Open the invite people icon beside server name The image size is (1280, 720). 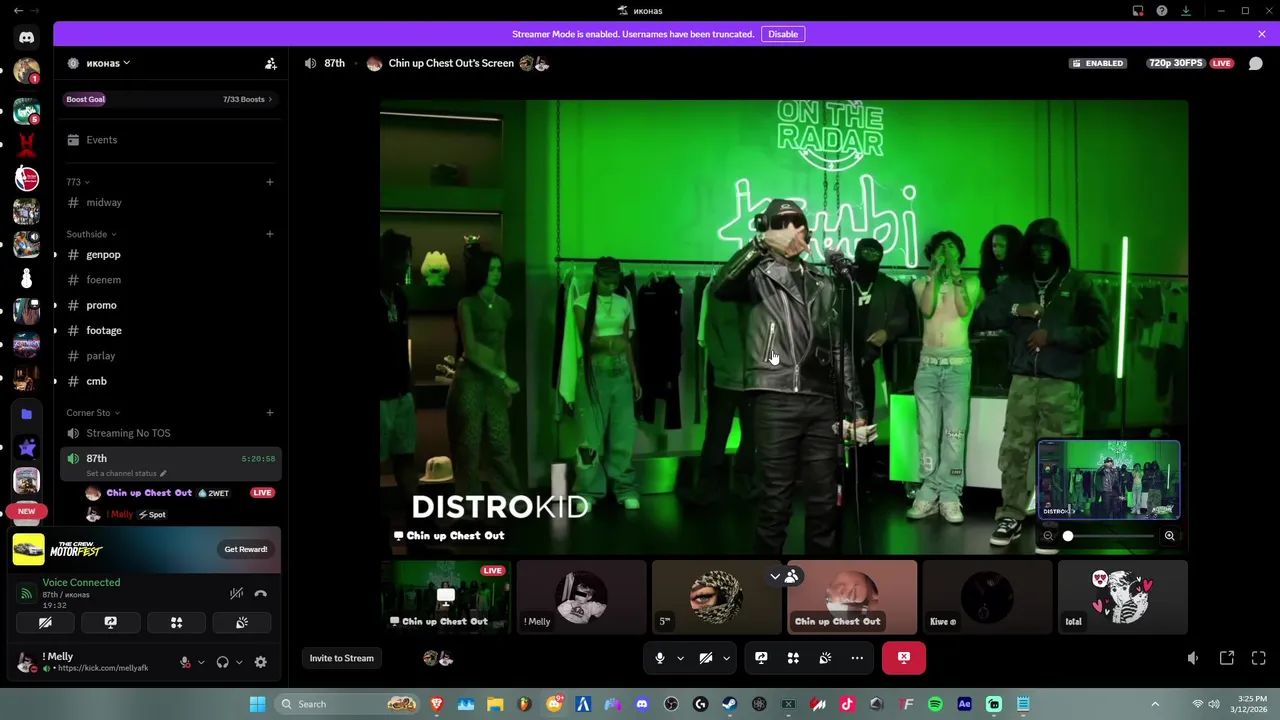click(271, 63)
